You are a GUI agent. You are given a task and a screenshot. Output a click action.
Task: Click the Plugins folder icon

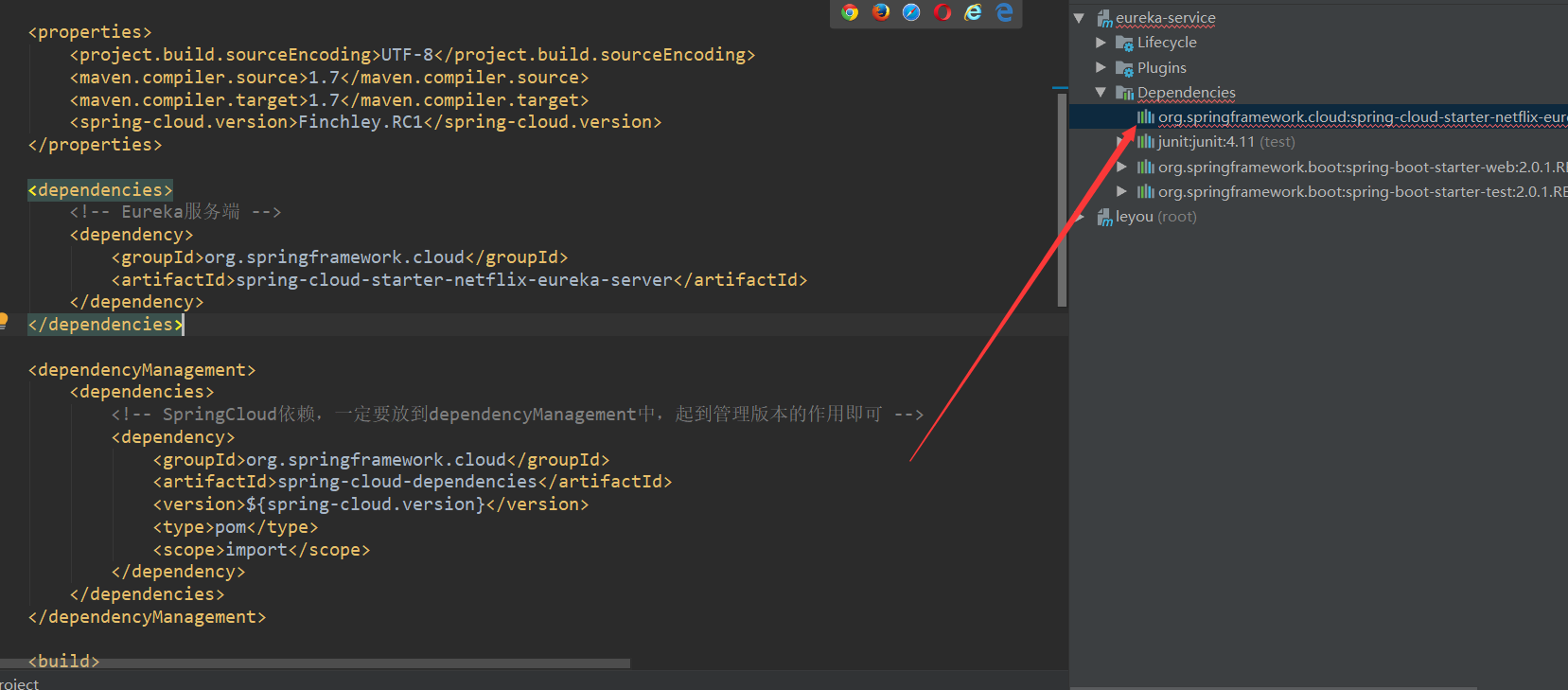tap(1124, 68)
